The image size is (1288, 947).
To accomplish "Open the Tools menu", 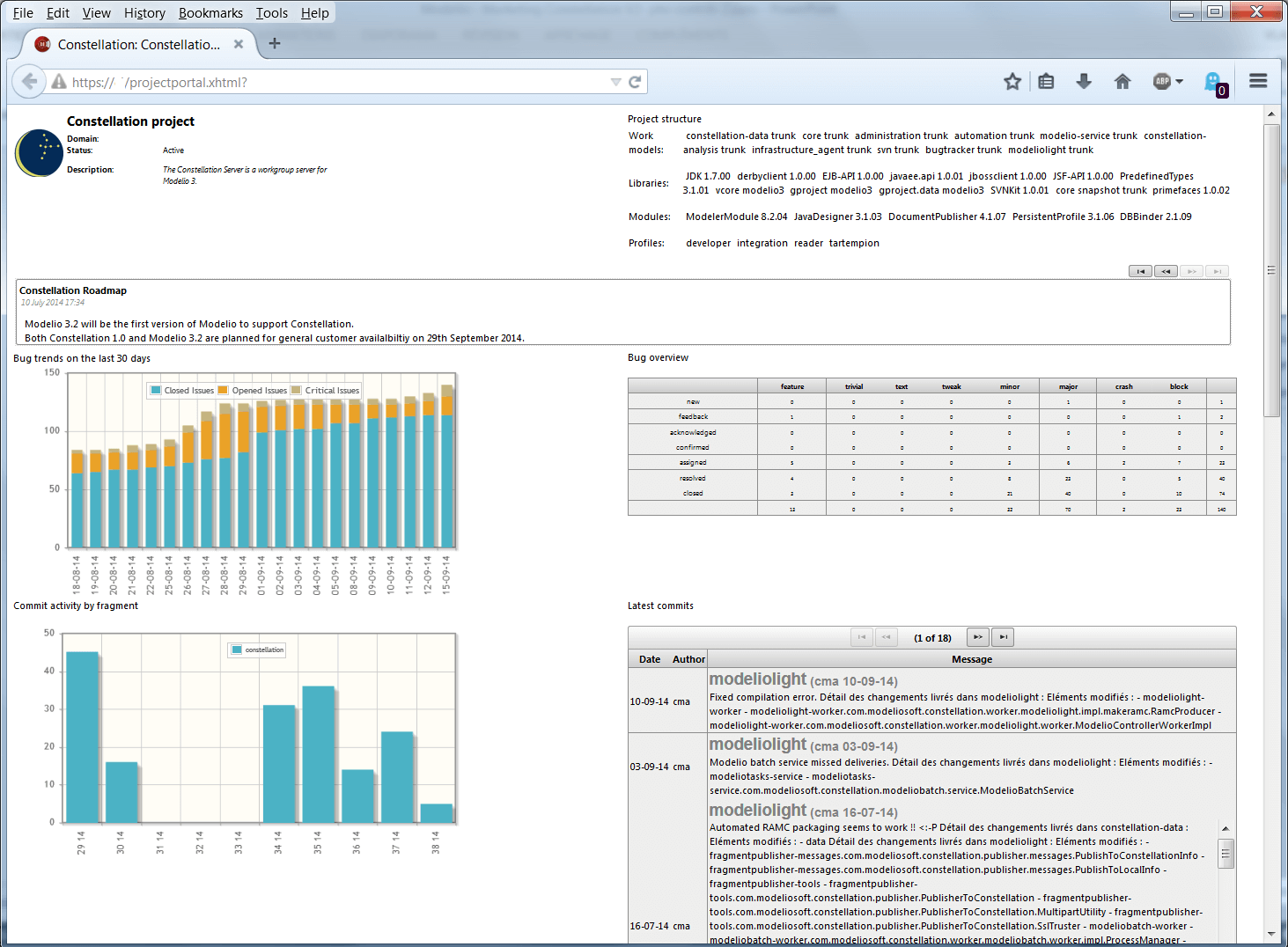I will click(272, 13).
